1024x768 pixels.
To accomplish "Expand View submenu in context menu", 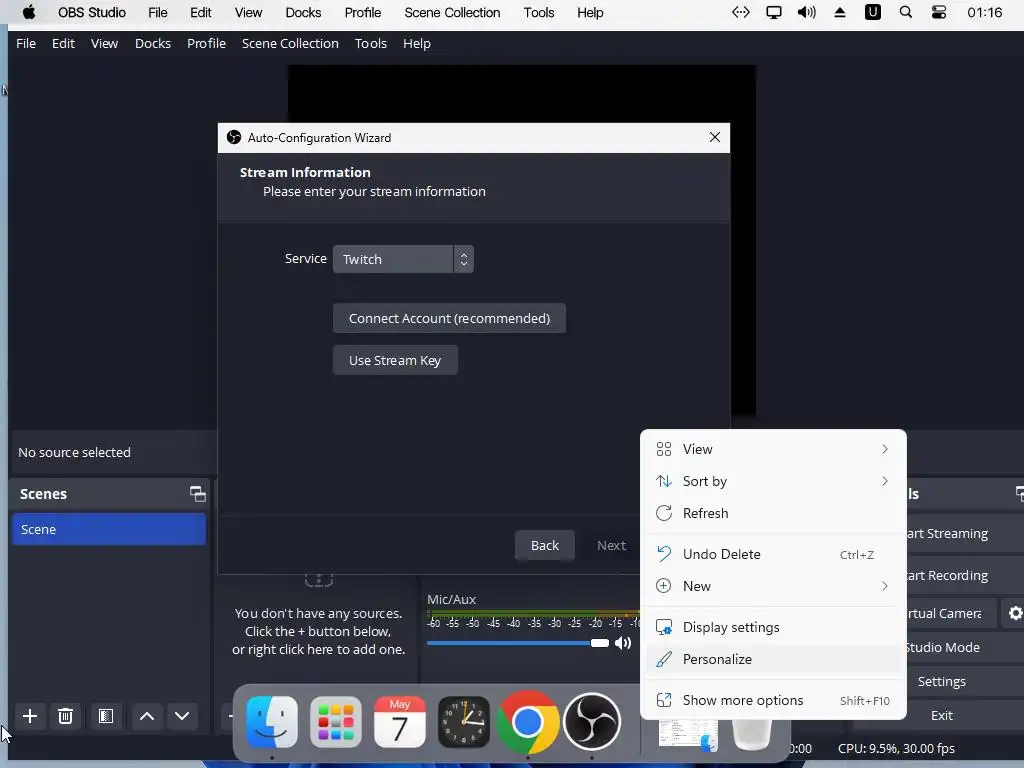I will [773, 449].
